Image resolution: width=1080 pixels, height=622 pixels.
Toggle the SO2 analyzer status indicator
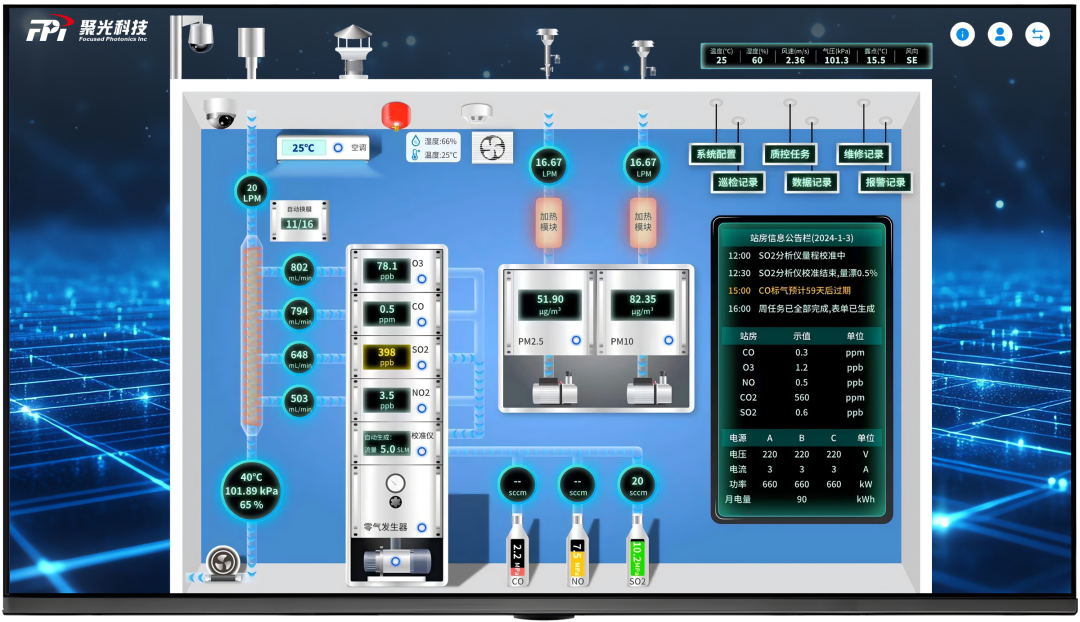[x=421, y=365]
